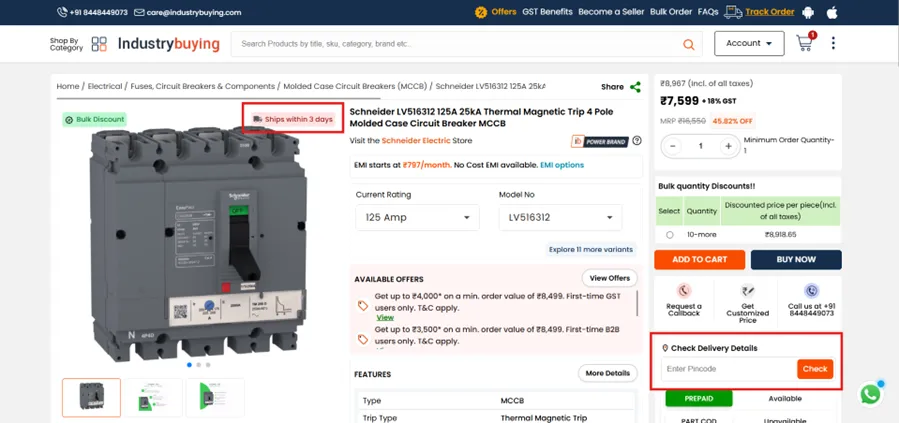The height and width of the screenshot is (423, 899).
Task: Expand the Account dropdown
Action: click(749, 43)
